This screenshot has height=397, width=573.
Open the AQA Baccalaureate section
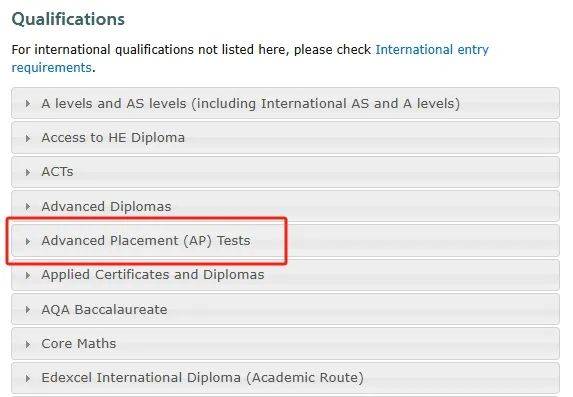[285, 310]
